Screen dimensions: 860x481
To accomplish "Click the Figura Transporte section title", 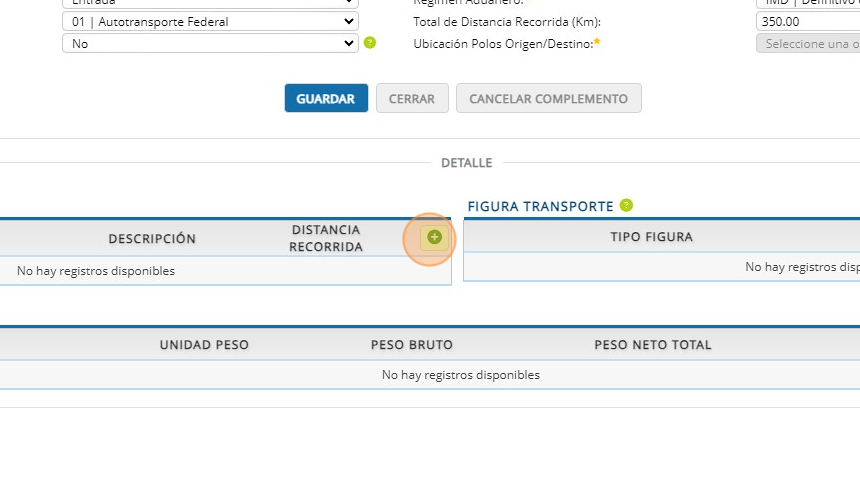I will pos(540,206).
